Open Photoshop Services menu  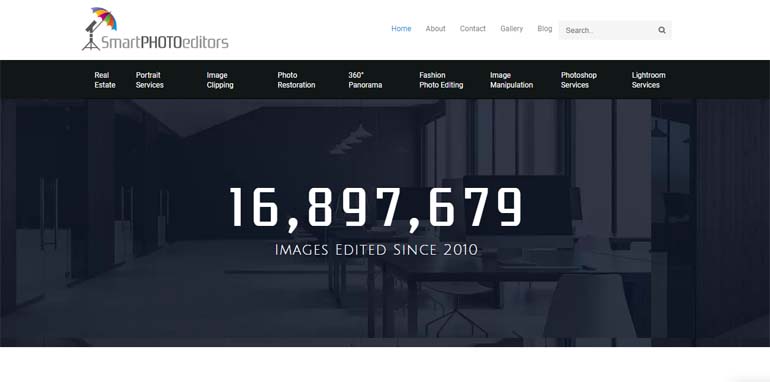578,80
